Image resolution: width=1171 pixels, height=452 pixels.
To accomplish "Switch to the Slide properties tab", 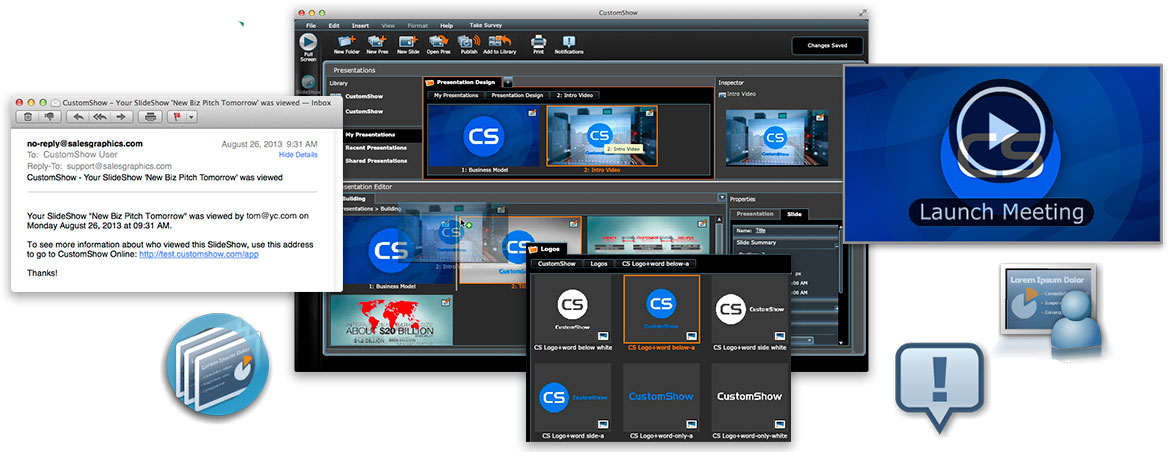I will click(x=793, y=214).
